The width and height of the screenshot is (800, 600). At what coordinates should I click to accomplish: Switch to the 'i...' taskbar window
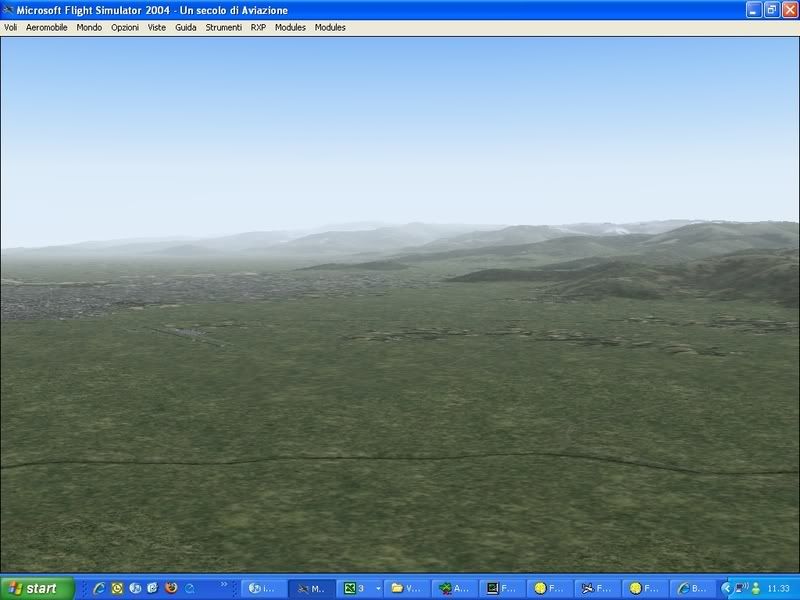click(x=262, y=588)
